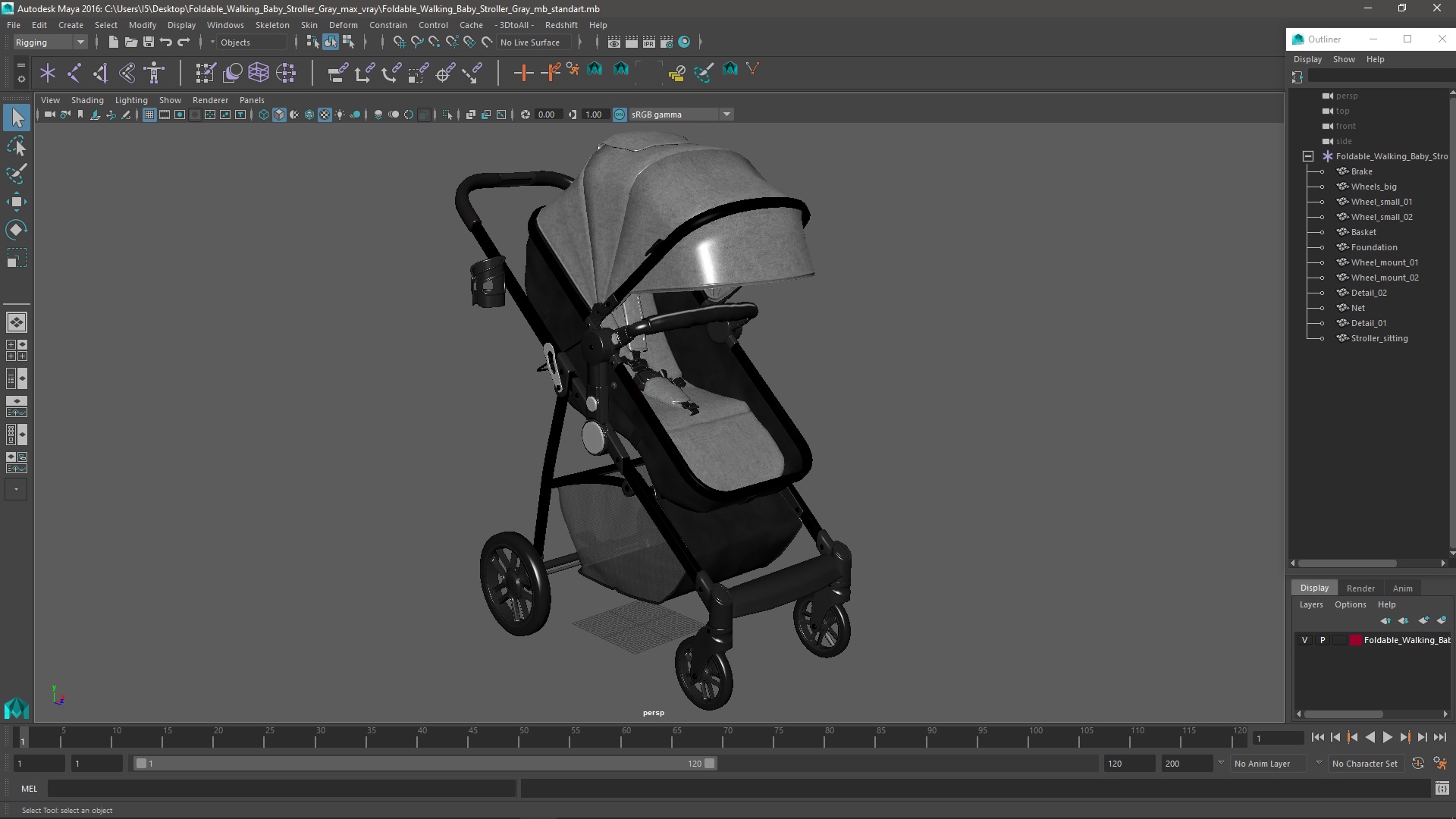Toggle color management view transform button
1456x819 pixels.
pos(620,115)
